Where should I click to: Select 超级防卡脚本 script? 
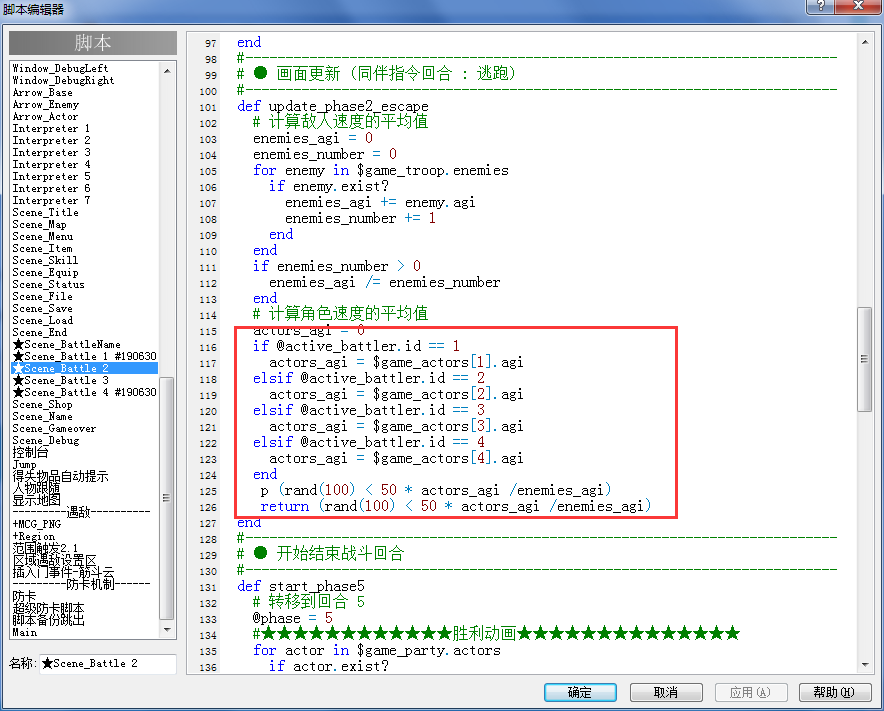(48, 608)
